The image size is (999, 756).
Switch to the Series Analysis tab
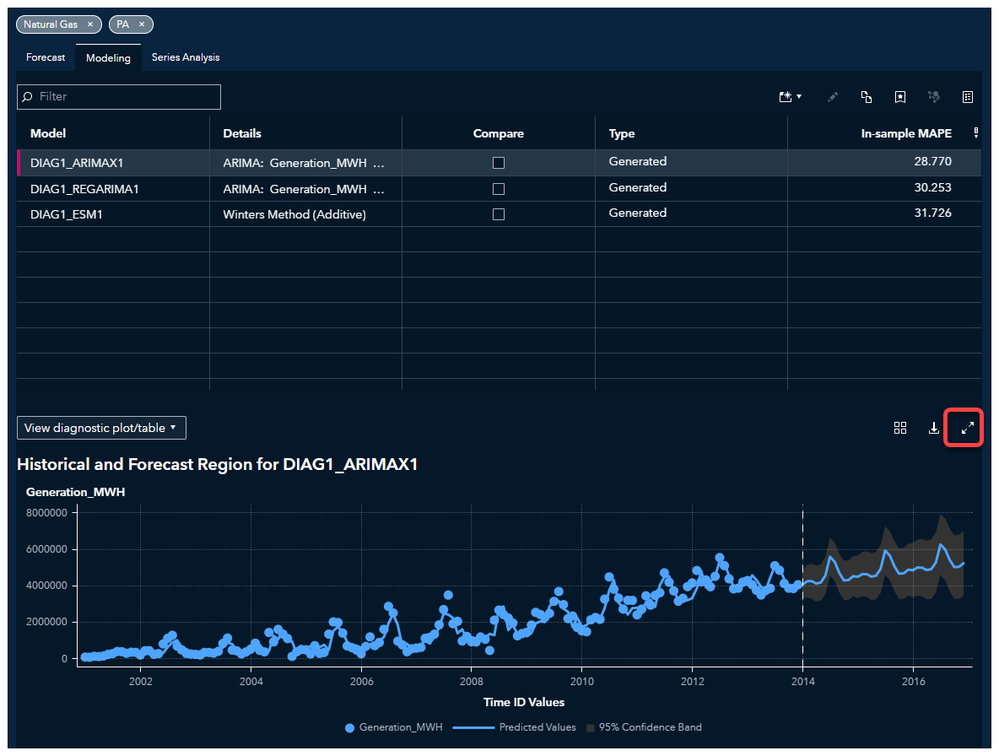pyautogui.click(x=185, y=57)
